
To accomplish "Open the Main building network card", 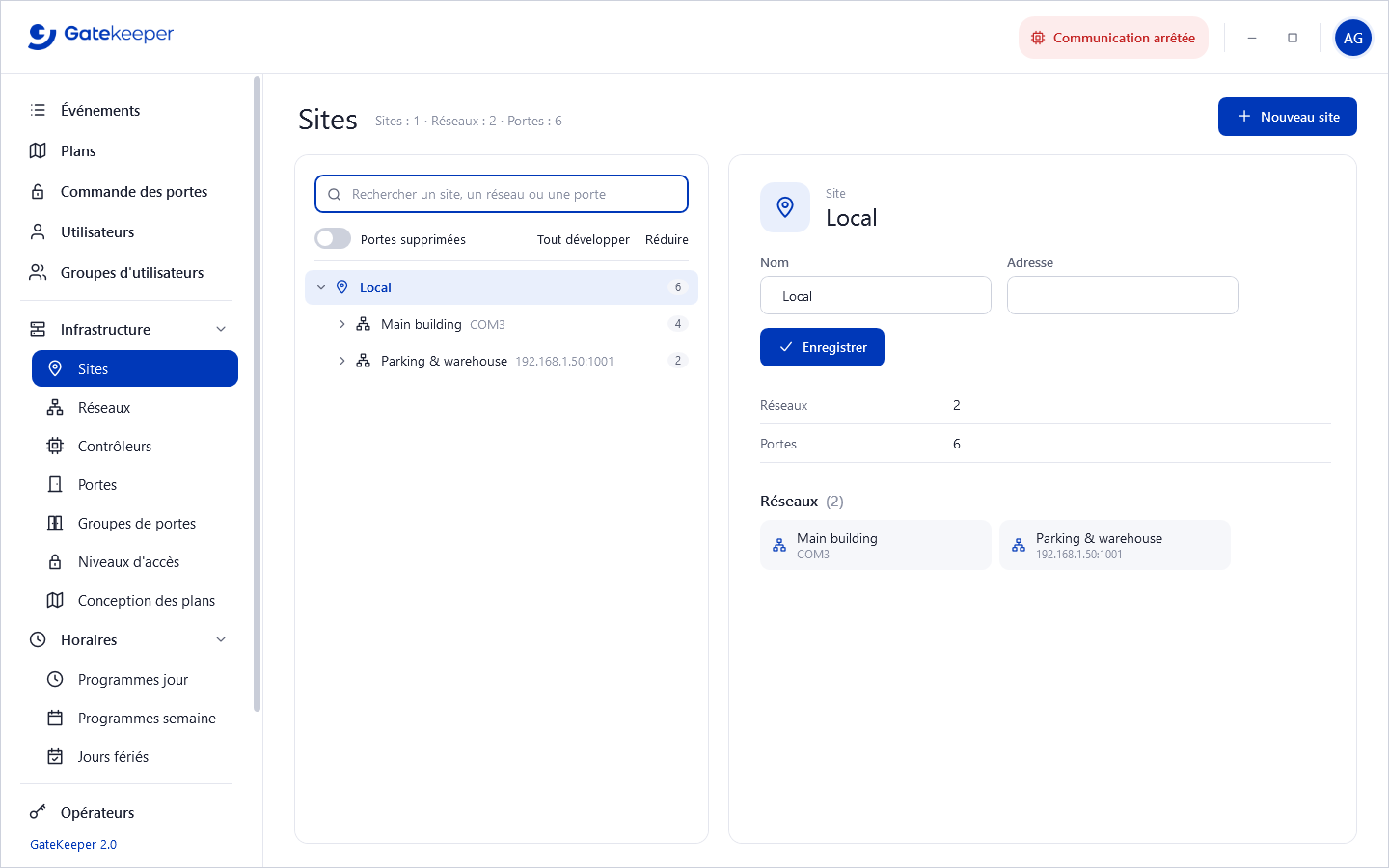I will [876, 545].
